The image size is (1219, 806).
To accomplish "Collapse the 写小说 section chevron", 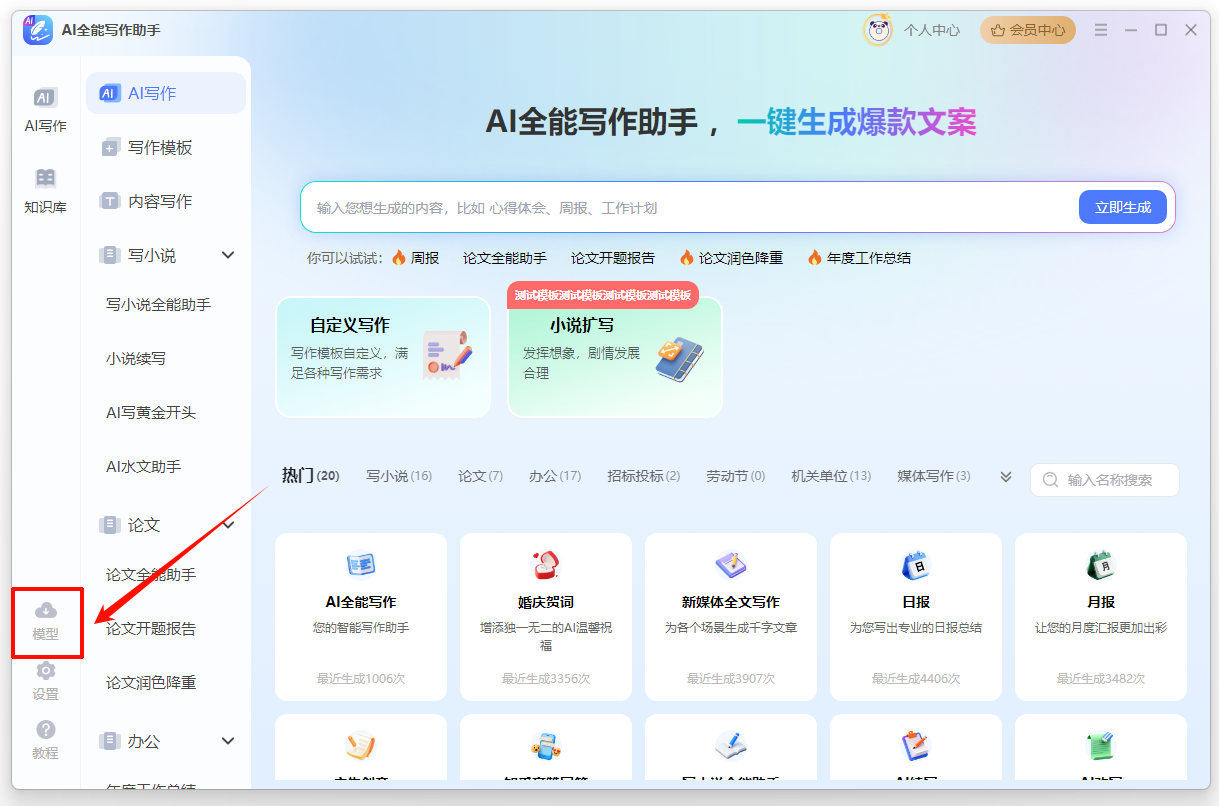I will coord(228,256).
